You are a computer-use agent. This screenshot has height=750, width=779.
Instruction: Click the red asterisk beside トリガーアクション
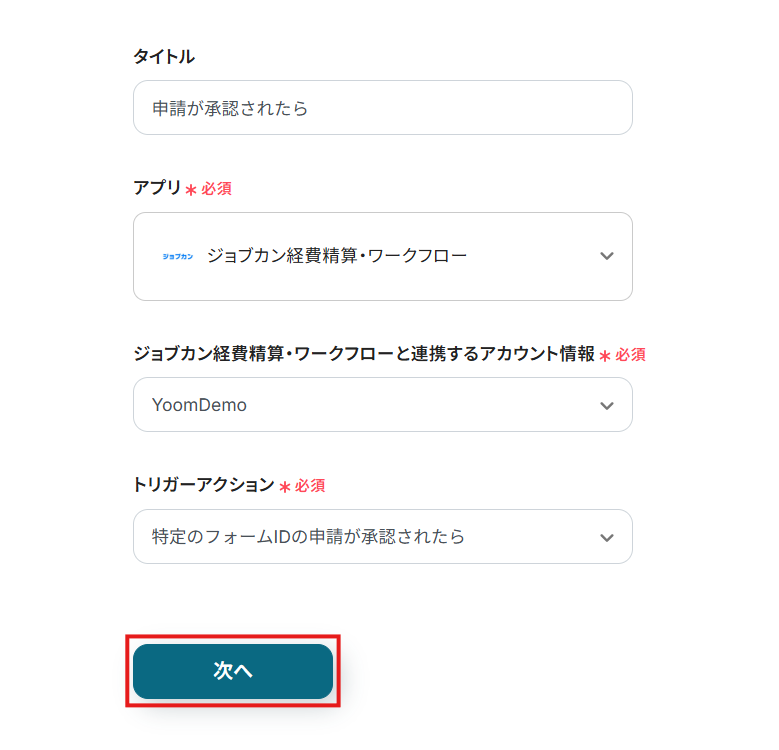click(x=285, y=486)
